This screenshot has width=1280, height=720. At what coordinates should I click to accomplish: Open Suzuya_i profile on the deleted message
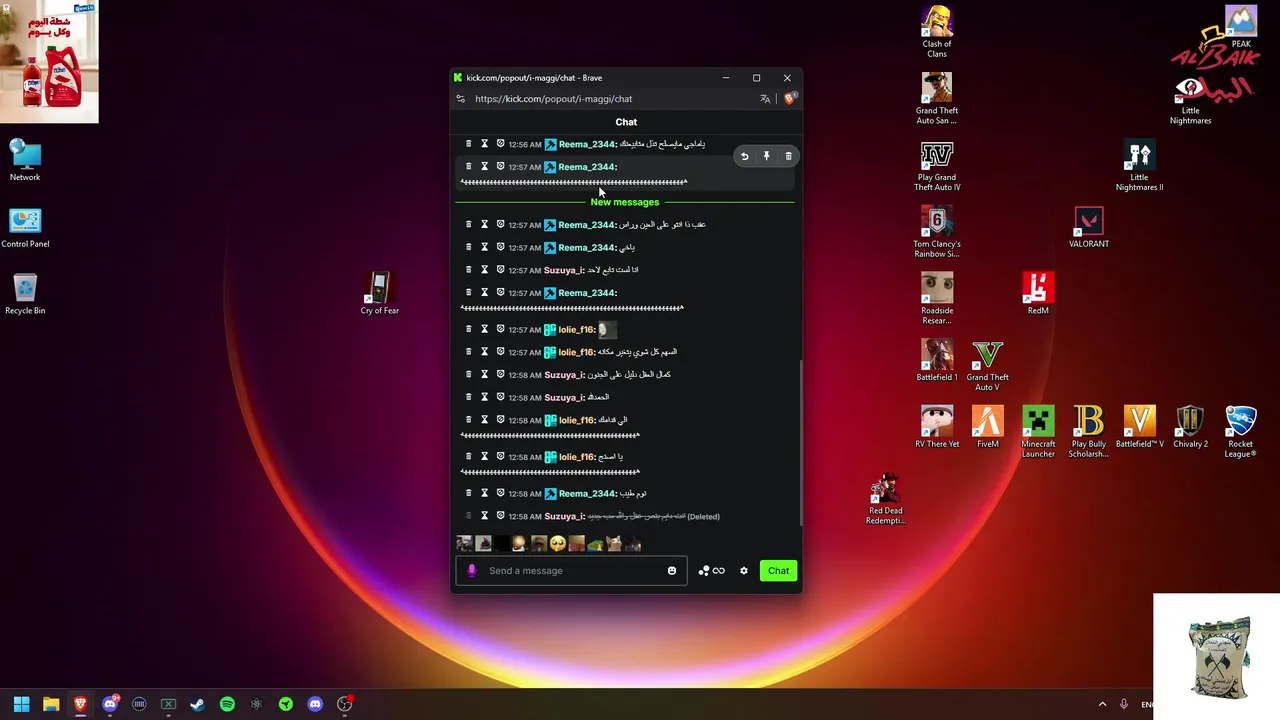[564, 516]
